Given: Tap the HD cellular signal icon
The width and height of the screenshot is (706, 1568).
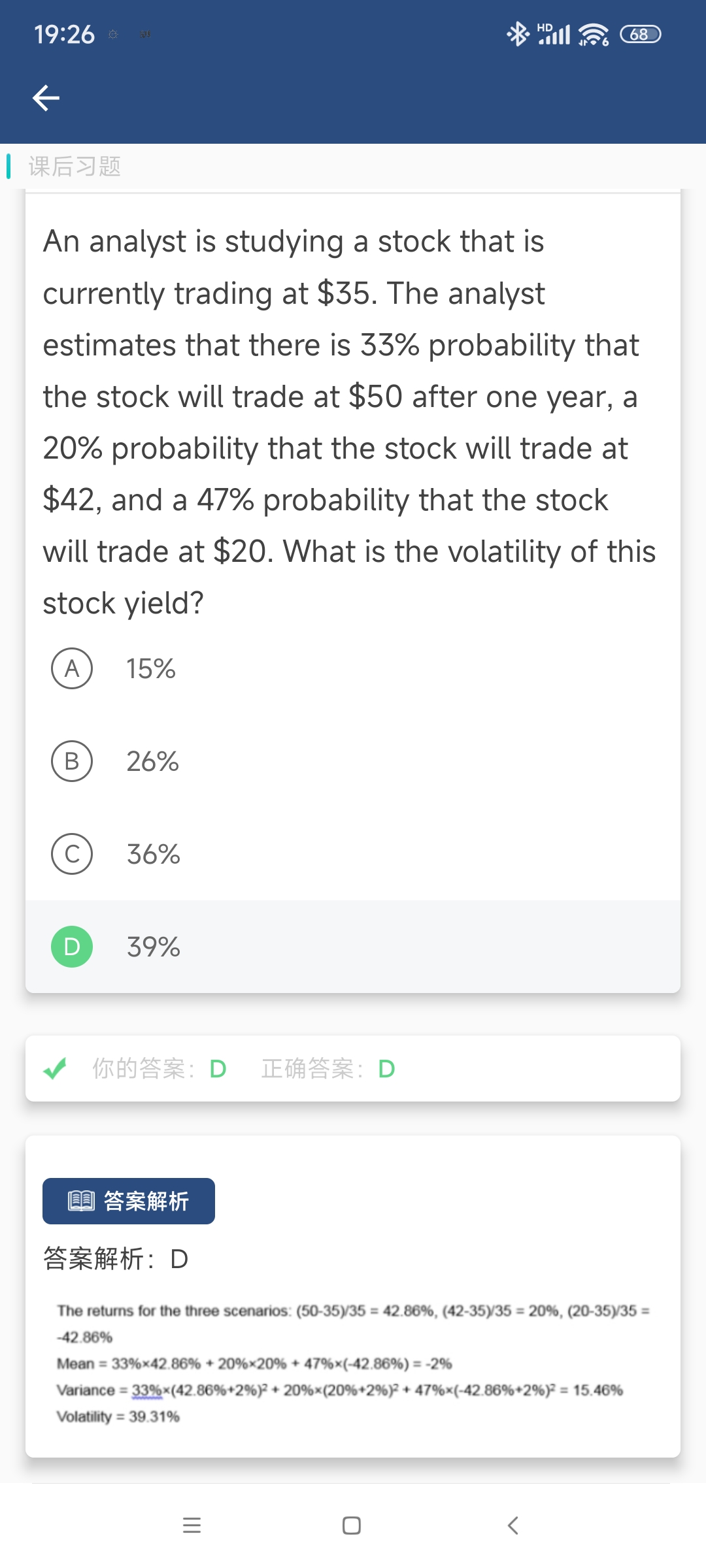Looking at the screenshot, I should pos(554,34).
